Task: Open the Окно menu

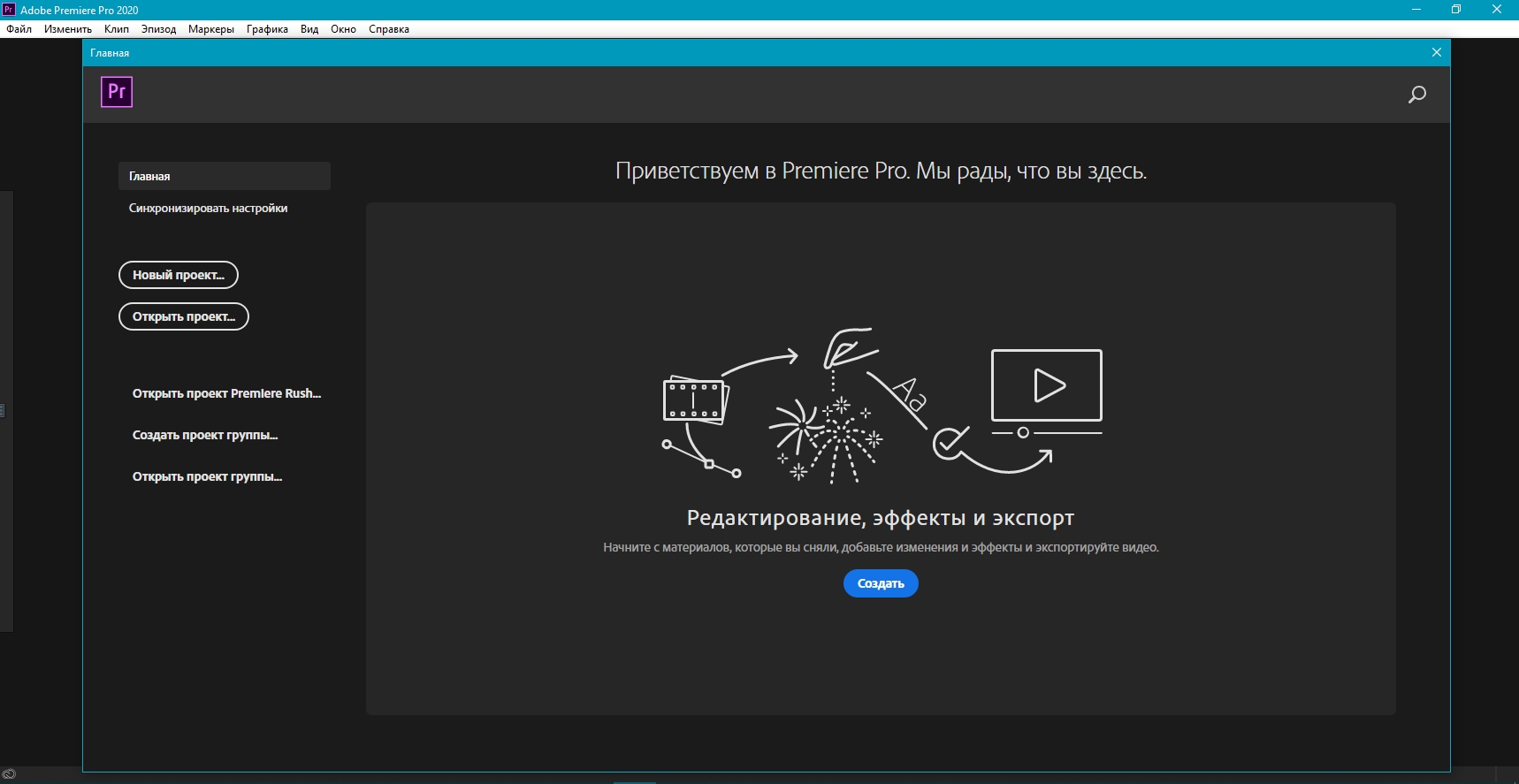Action: (343, 29)
